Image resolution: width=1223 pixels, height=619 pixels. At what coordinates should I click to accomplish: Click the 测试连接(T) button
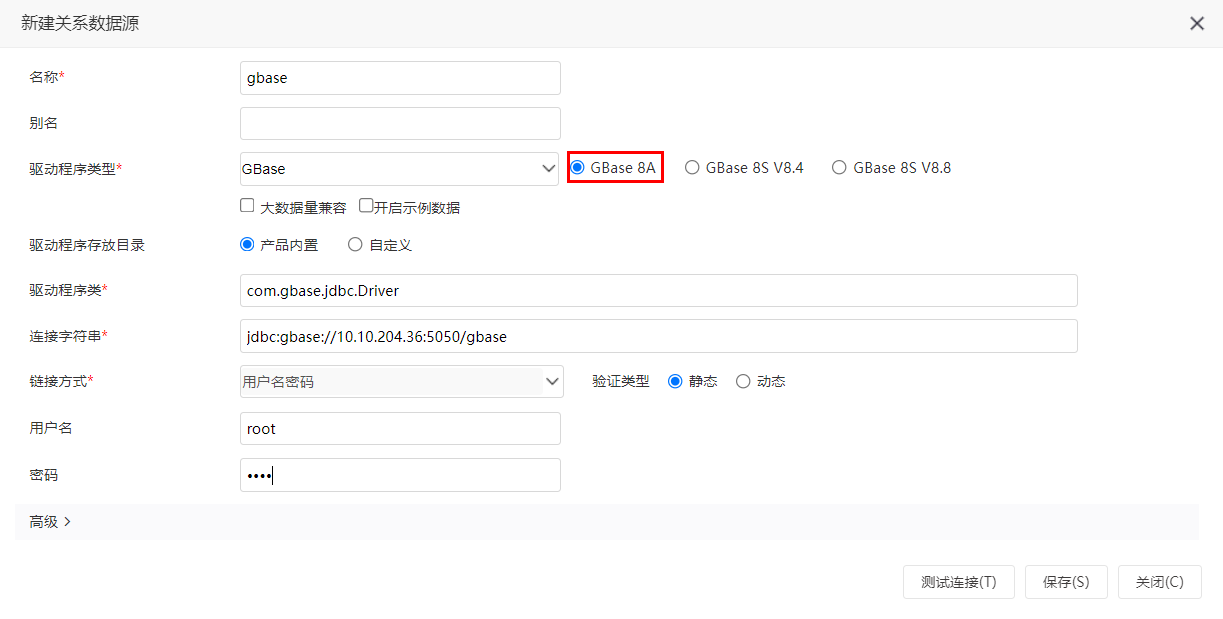[x=959, y=582]
